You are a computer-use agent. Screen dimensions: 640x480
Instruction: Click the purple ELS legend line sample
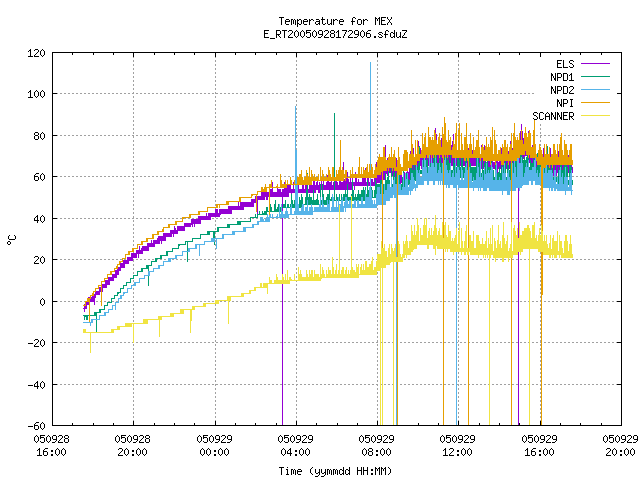595,64
